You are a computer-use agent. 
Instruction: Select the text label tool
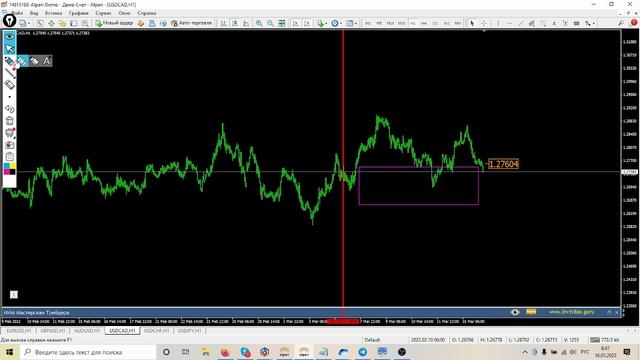click(x=565, y=23)
